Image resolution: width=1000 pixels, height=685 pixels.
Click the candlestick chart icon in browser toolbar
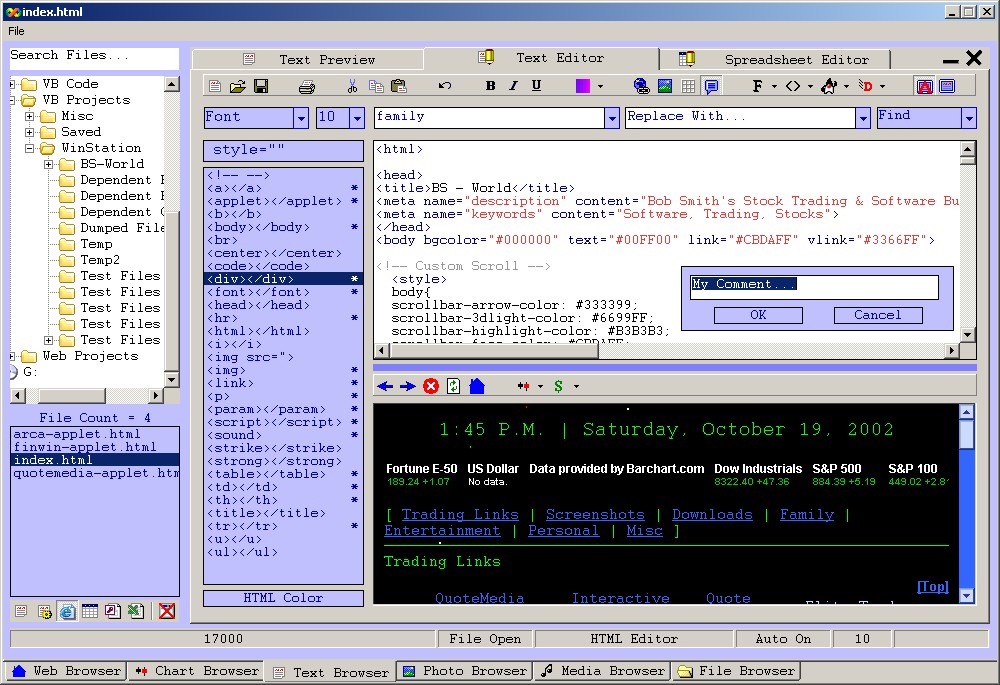tap(523, 386)
